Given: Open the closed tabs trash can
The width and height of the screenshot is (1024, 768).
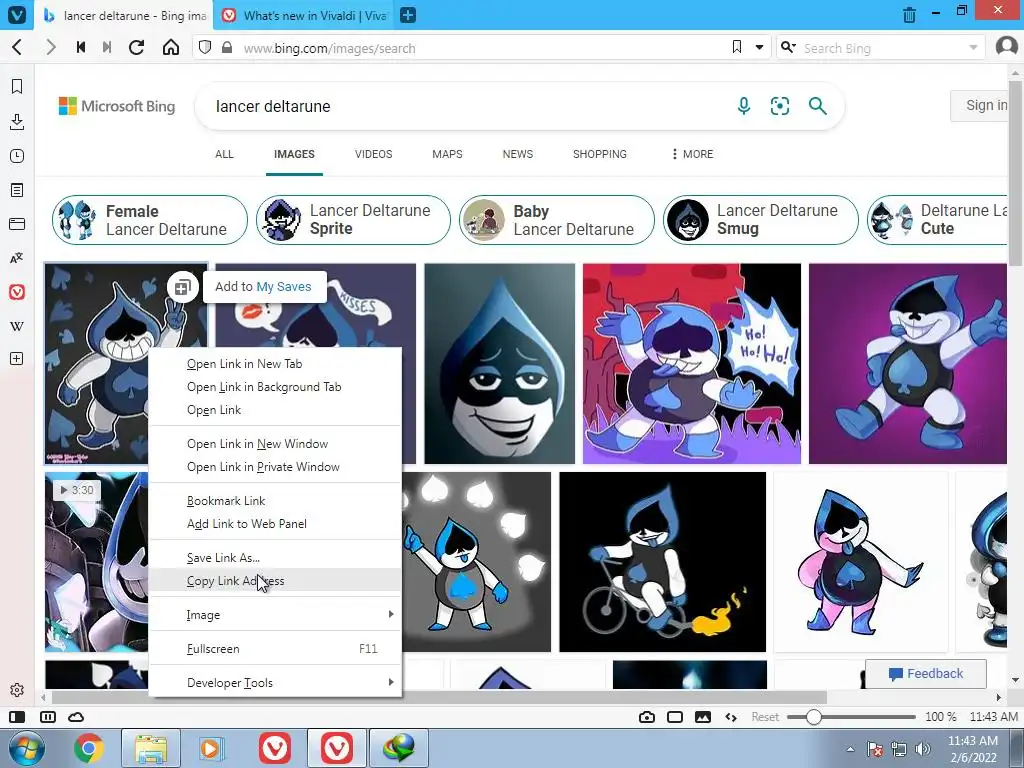Looking at the screenshot, I should point(909,14).
